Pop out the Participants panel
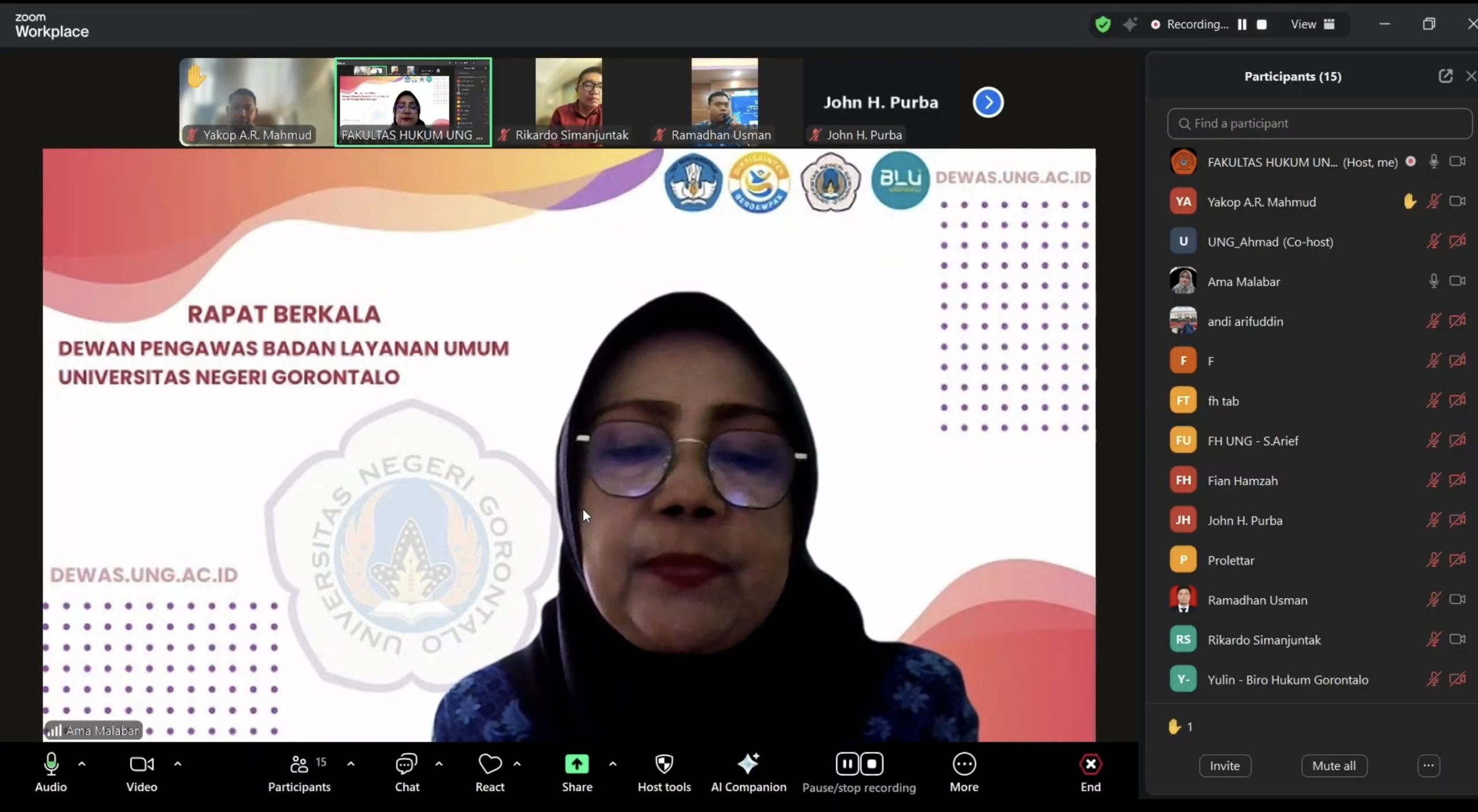Viewport: 1478px width, 812px height. click(x=1445, y=76)
